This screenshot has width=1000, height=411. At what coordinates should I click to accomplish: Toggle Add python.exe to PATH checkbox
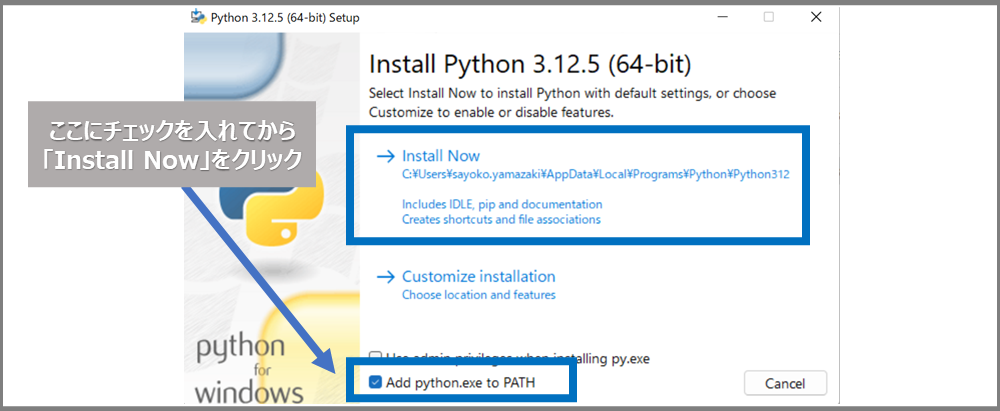tap(375, 383)
